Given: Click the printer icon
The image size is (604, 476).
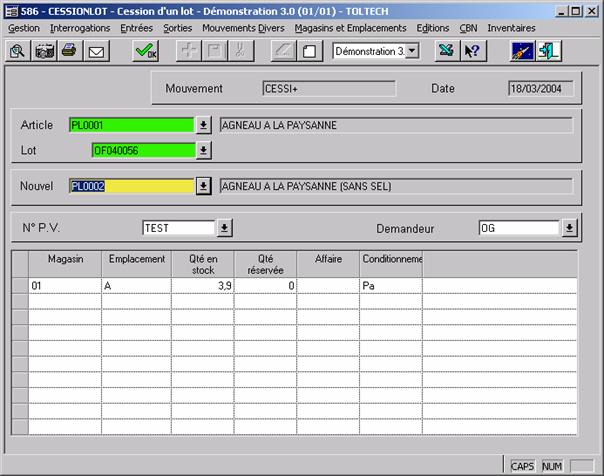Looking at the screenshot, I should tap(69, 51).
